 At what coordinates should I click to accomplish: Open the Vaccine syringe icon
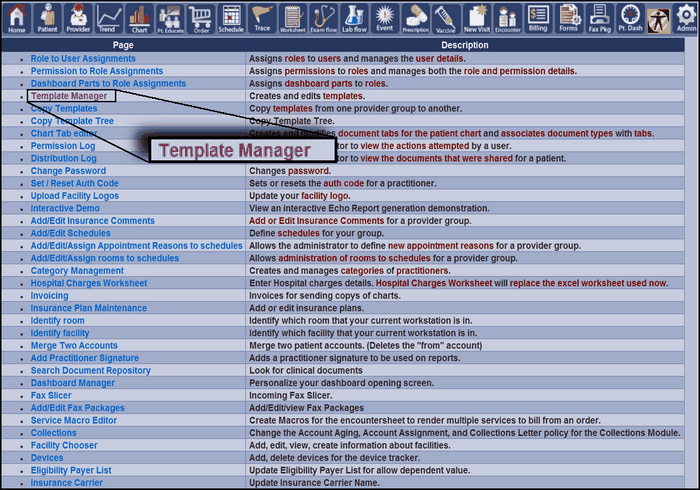coord(446,18)
